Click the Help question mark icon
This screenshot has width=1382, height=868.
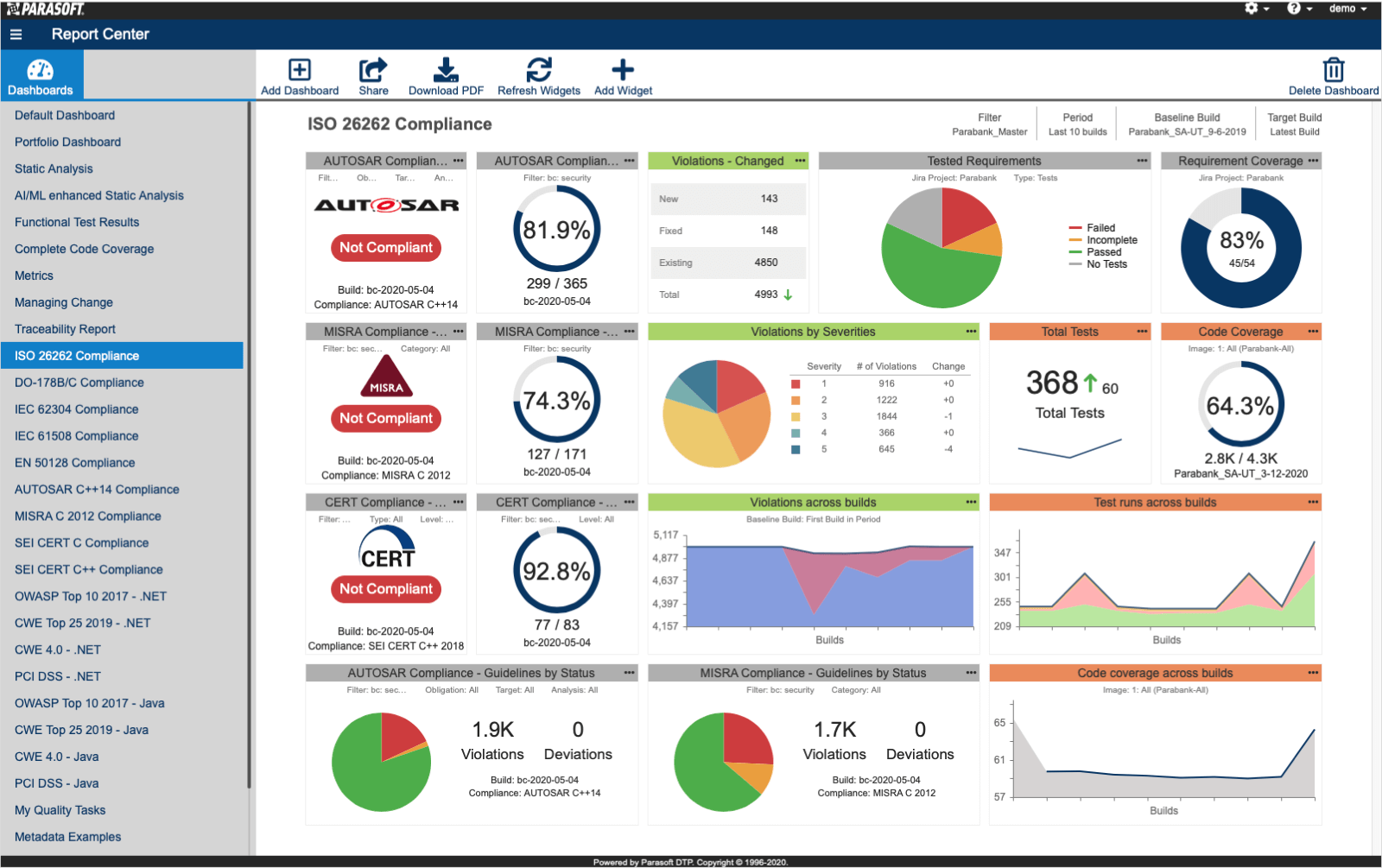click(x=1294, y=9)
